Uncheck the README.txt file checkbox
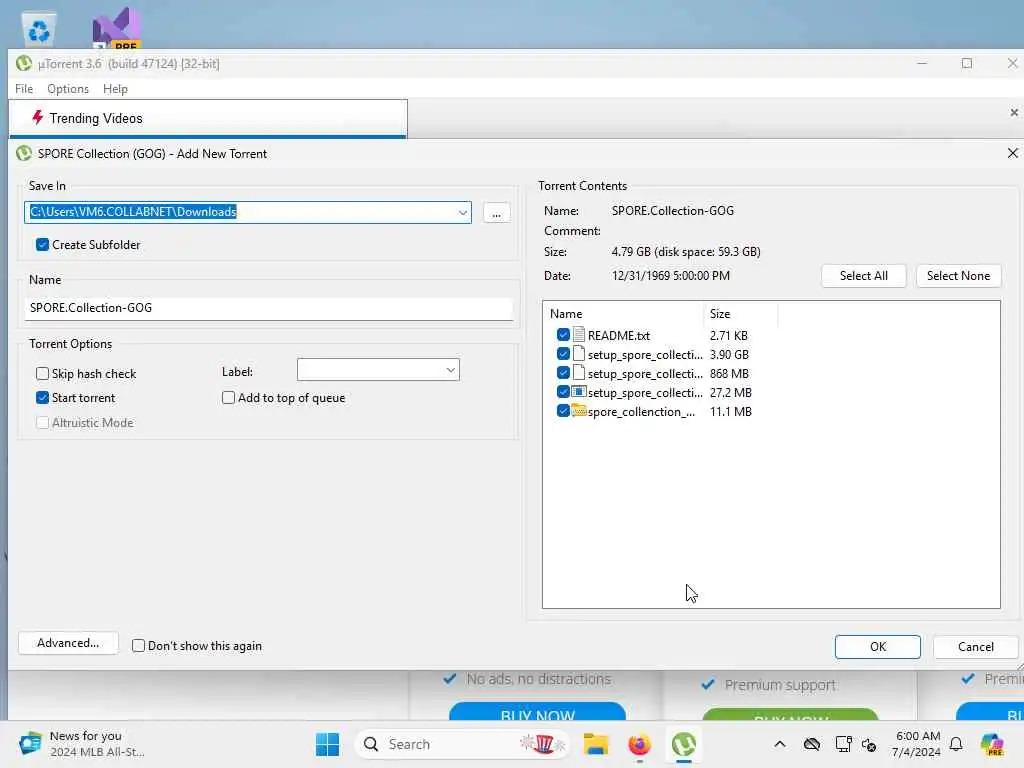Image resolution: width=1024 pixels, height=768 pixels. click(563, 335)
